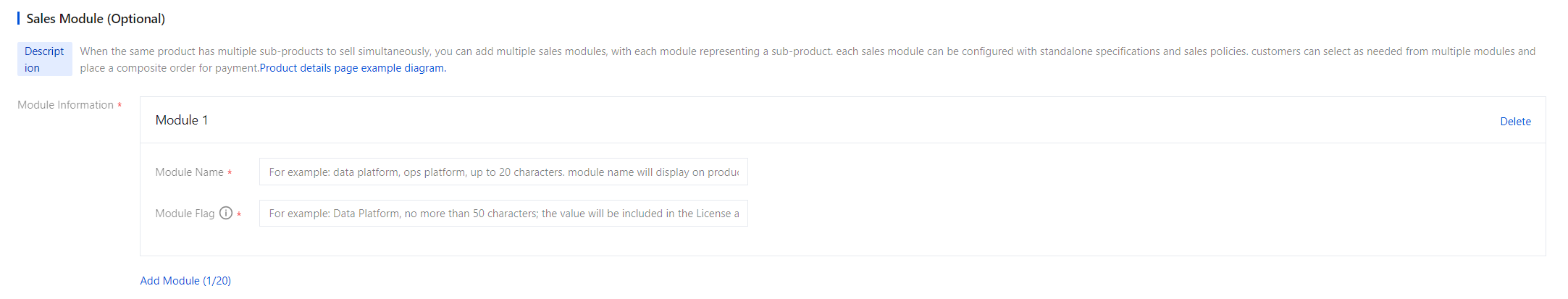Click the info icon beside Module Flag
Screen dimensions: 1568x299
click(x=226, y=213)
